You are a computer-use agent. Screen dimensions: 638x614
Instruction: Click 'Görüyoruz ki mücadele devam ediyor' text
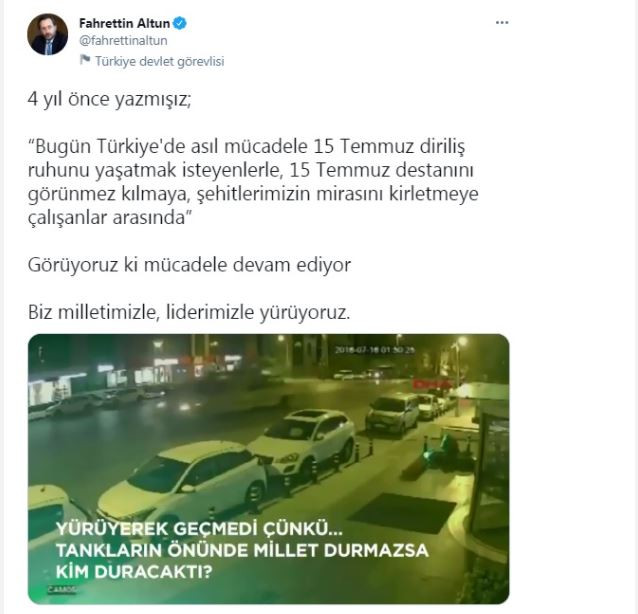[189, 265]
